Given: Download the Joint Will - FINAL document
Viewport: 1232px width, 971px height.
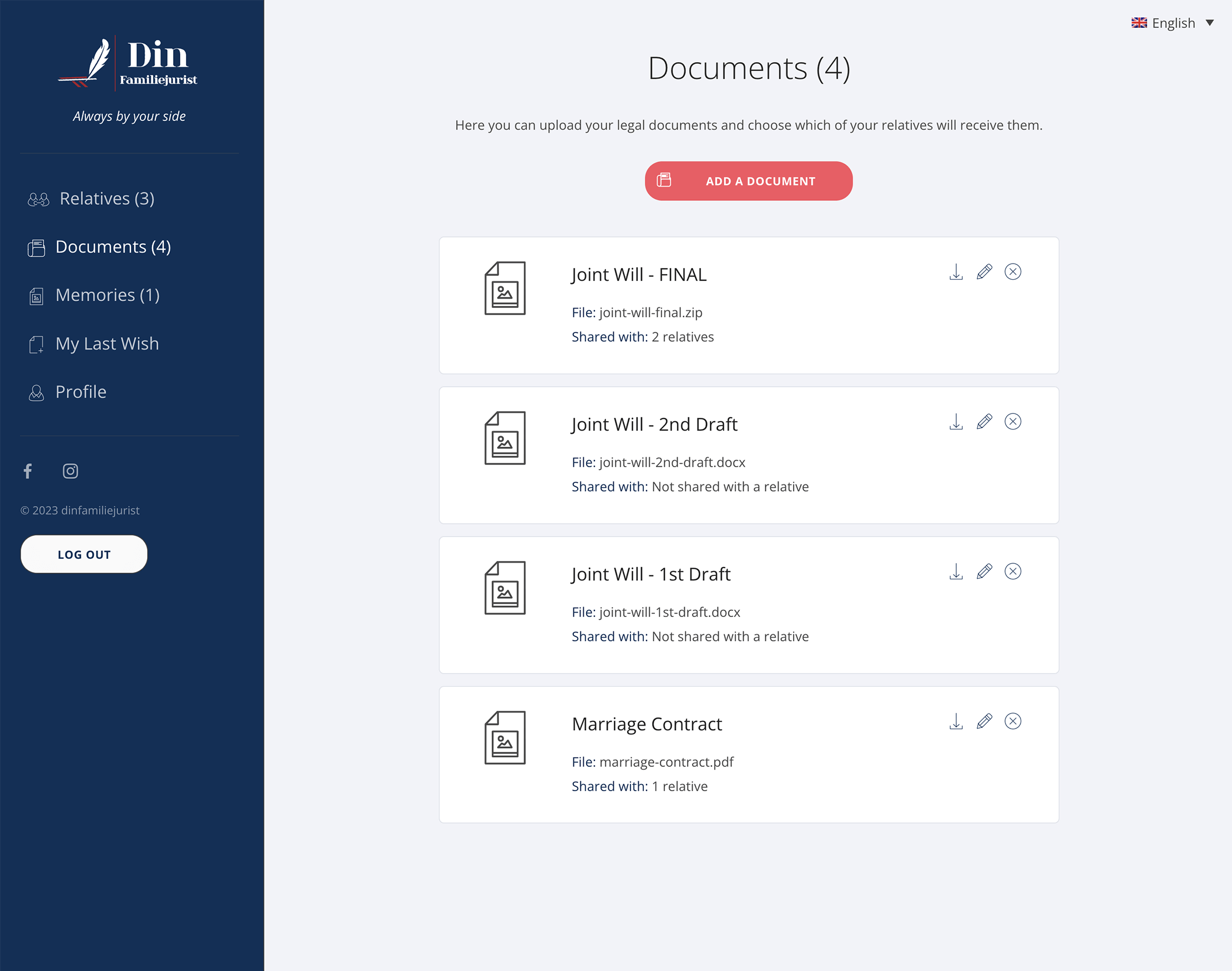Looking at the screenshot, I should coord(956,272).
